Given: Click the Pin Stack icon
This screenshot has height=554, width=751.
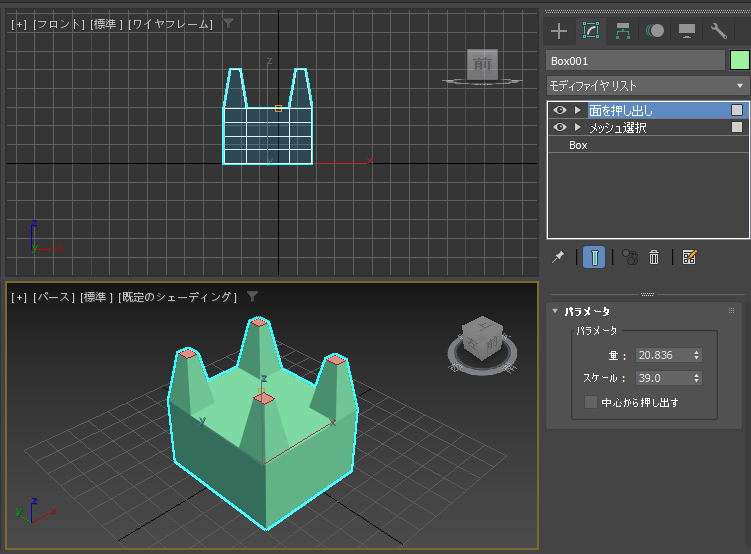Looking at the screenshot, I should pos(560,257).
